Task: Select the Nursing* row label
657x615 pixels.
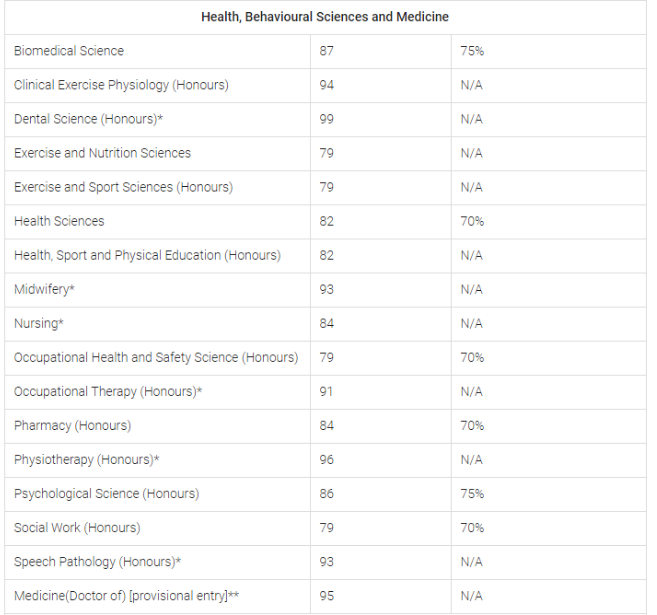Action: click(38, 323)
